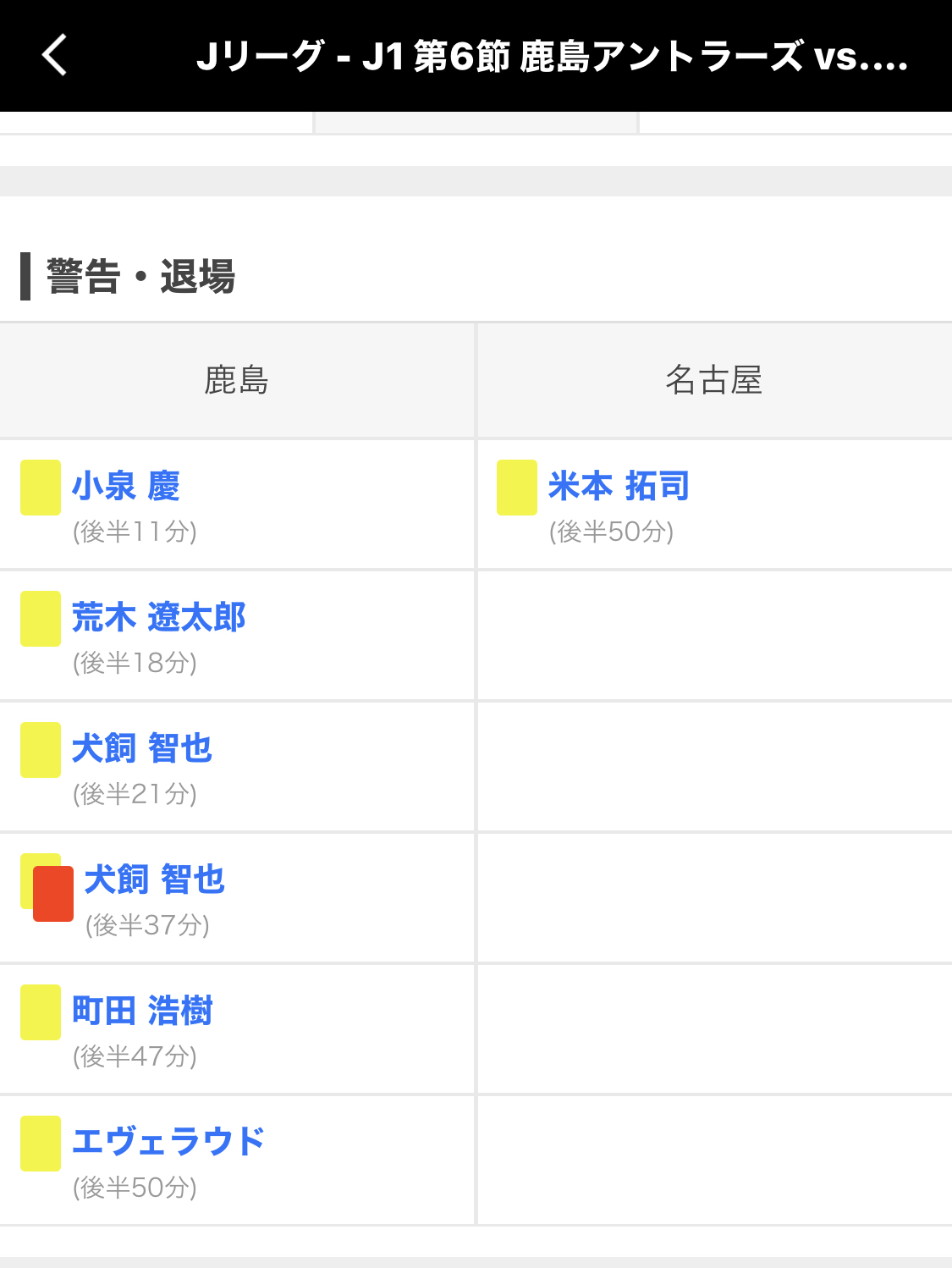Open player link 米本 拓司

[619, 487]
